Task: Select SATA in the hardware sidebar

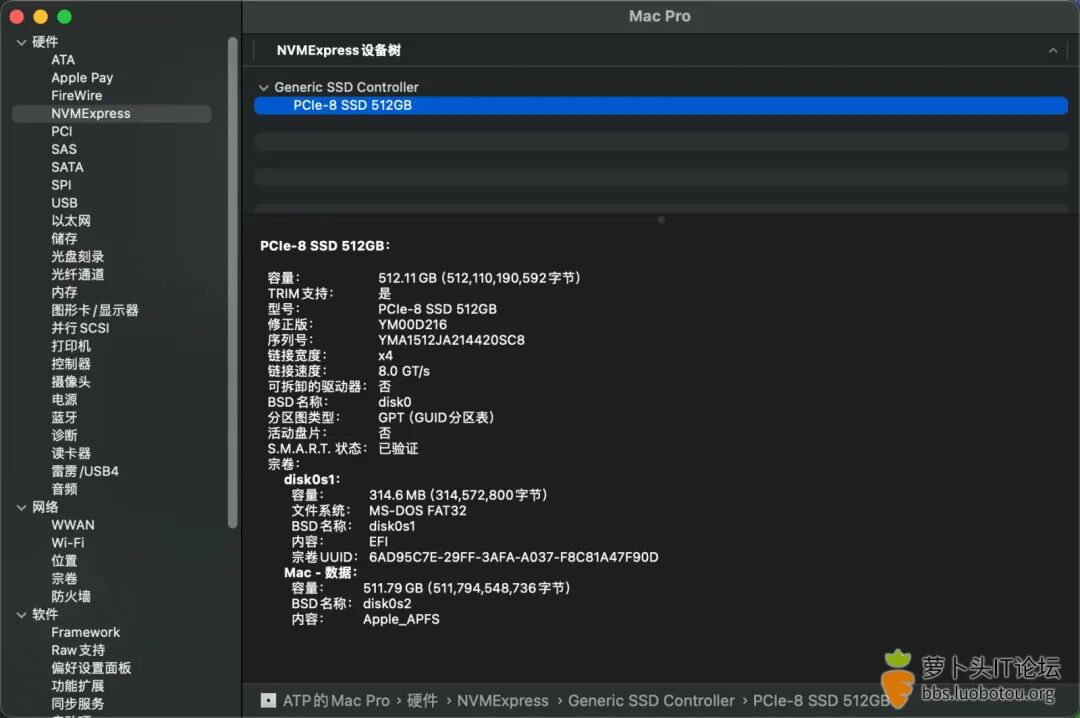Action: tap(67, 166)
